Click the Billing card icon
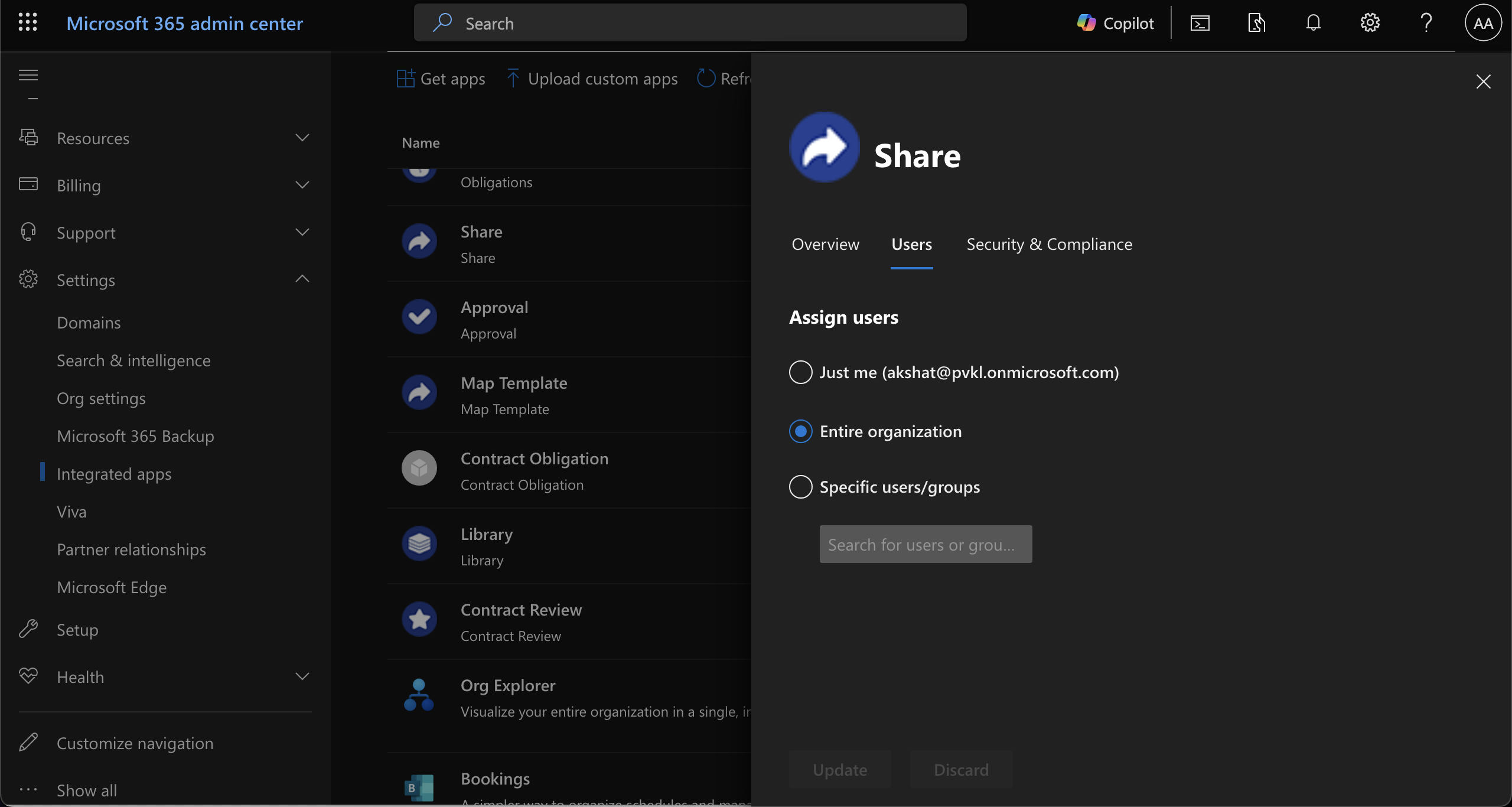Screen dimensions: 1512x807 pyautogui.click(x=28, y=184)
